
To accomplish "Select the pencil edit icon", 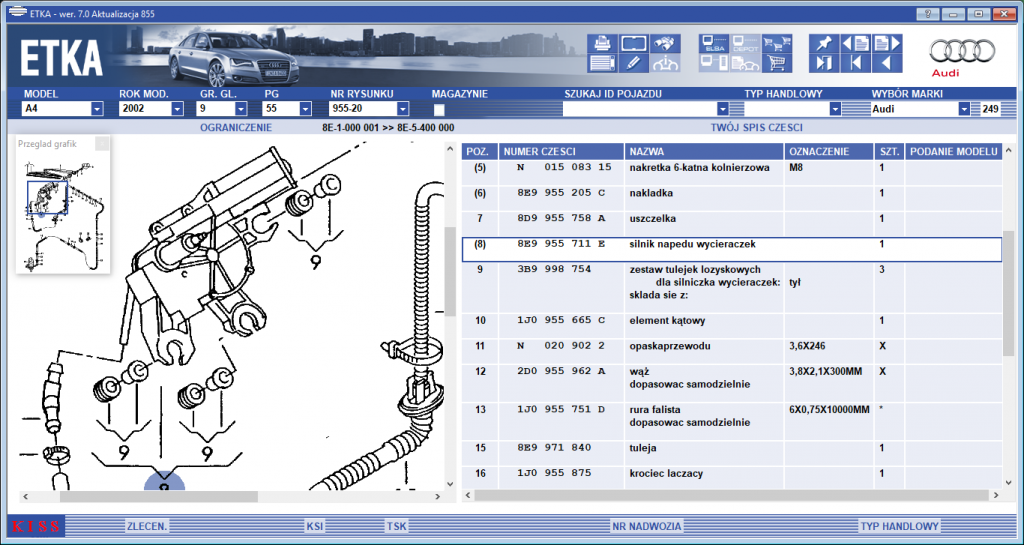I will coord(633,63).
